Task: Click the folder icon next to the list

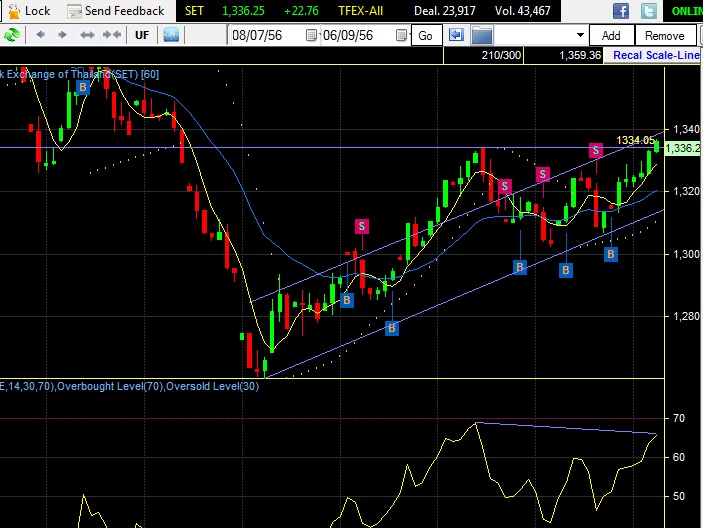Action: tap(478, 35)
